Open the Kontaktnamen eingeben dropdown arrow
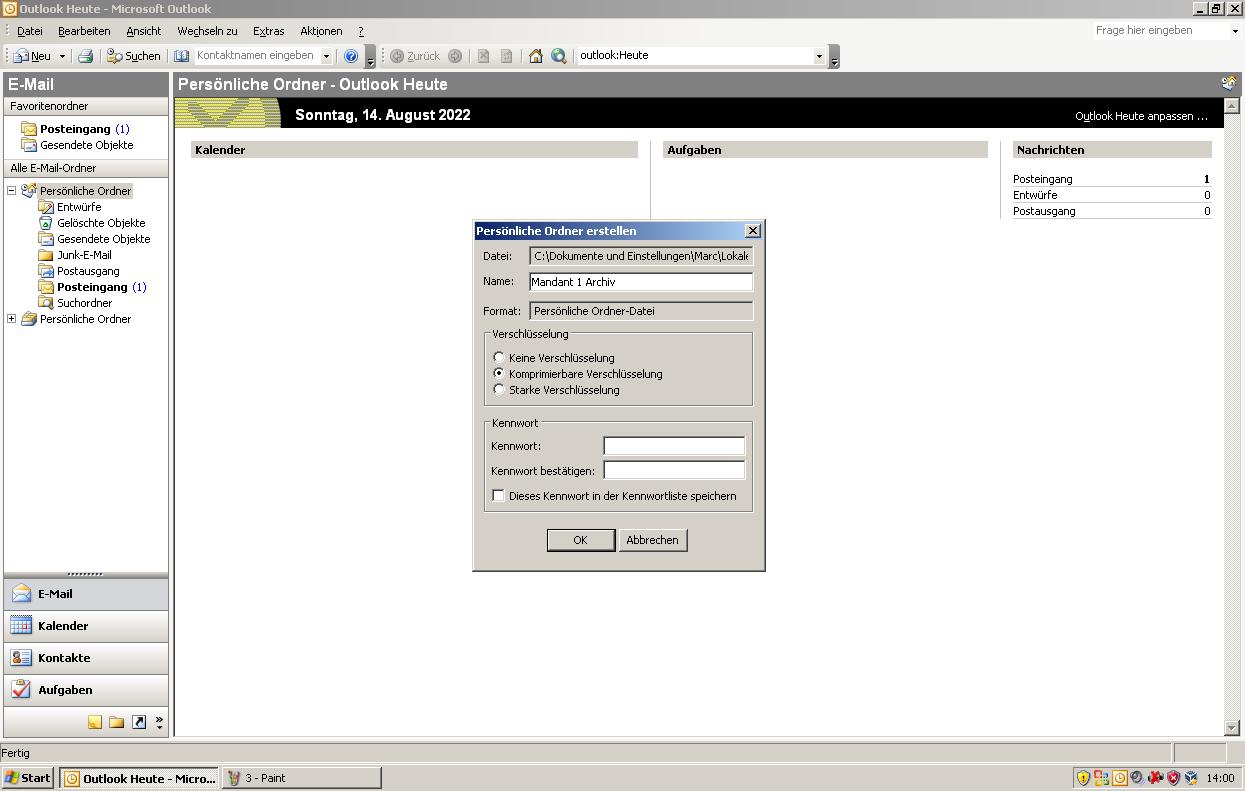1245x791 pixels. coord(326,57)
